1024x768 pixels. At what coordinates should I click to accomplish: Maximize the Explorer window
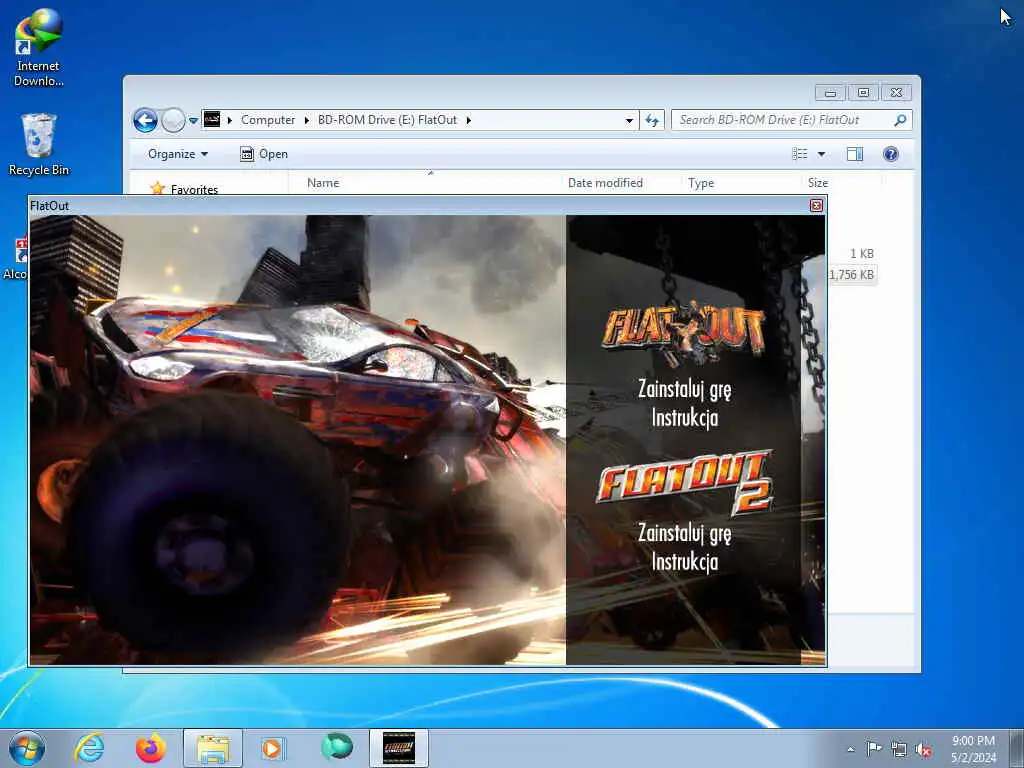coord(863,93)
